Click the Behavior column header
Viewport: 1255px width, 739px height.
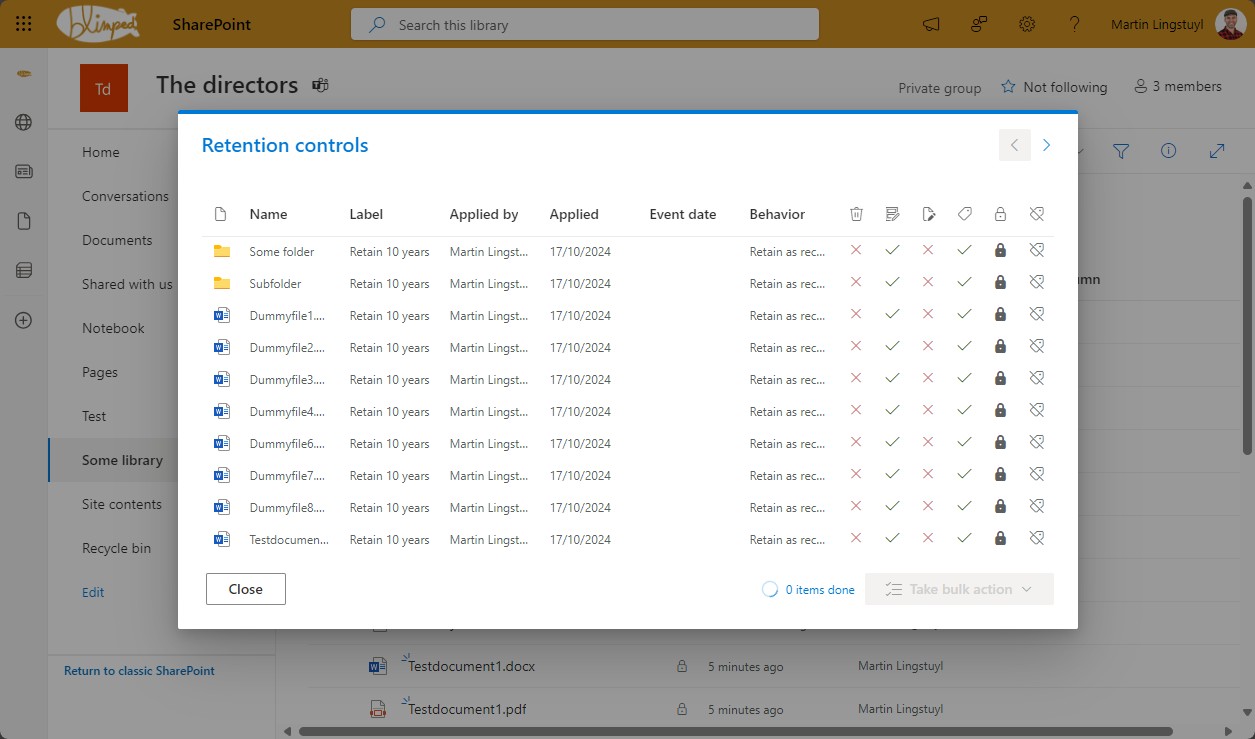tap(777, 214)
